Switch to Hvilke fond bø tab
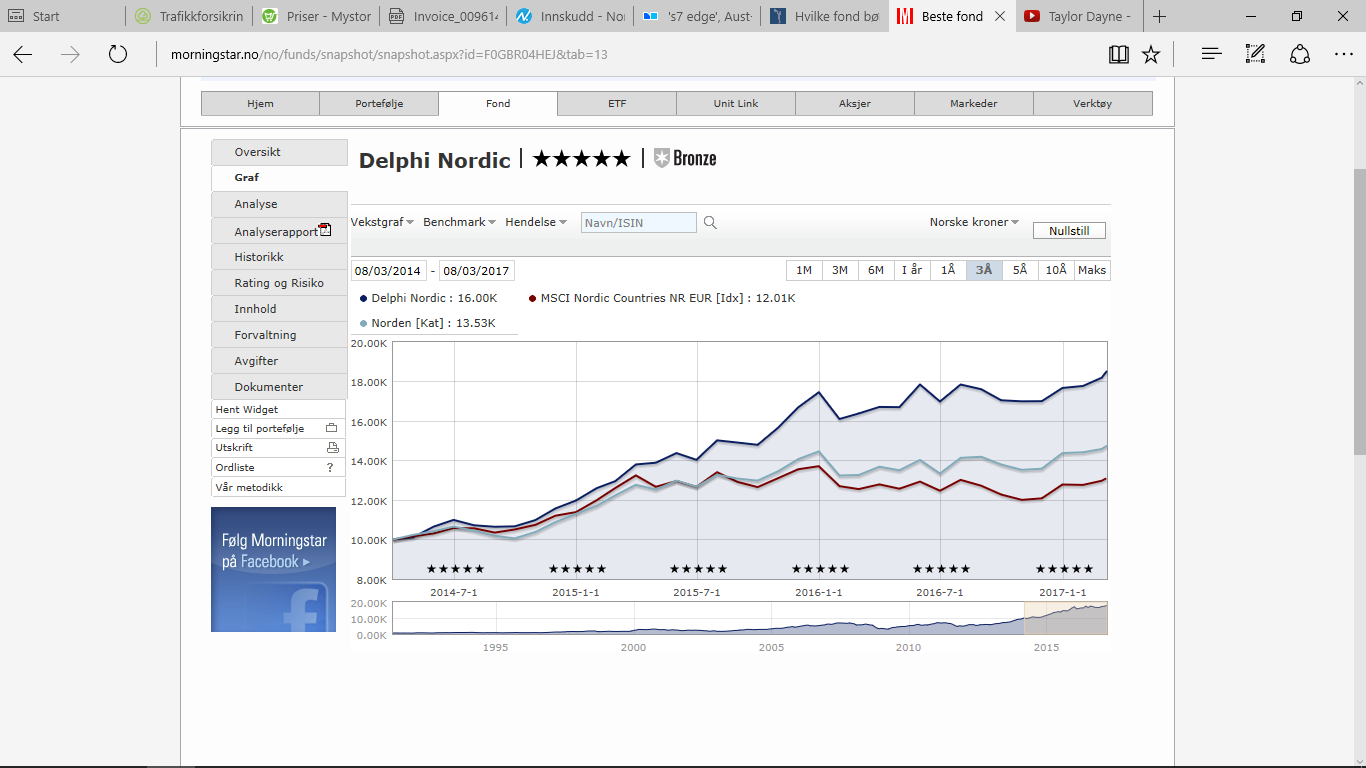Screen dimensions: 1366x768 [824, 16]
